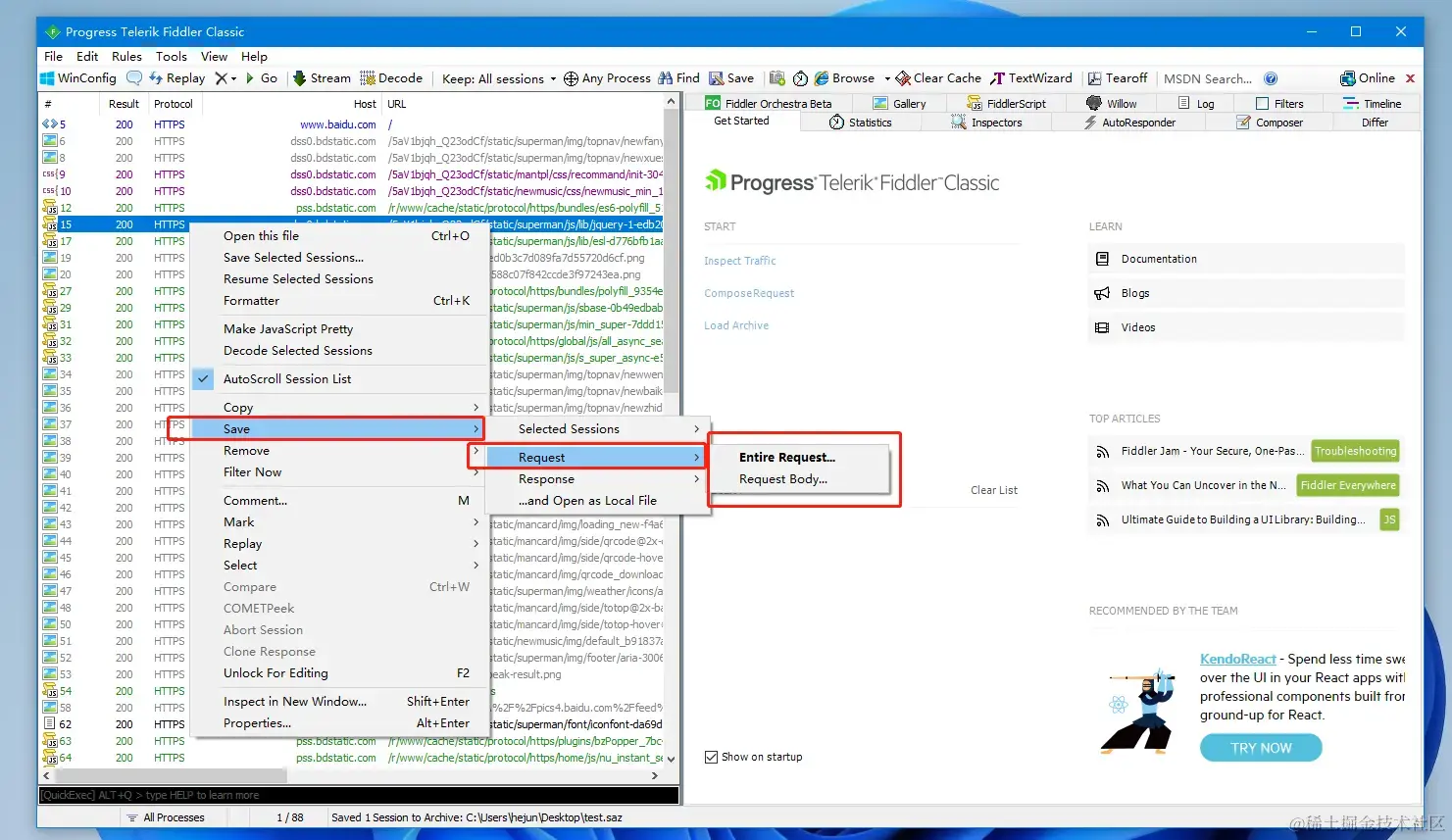Expand the Selected Sessions submenu
Image resolution: width=1452 pixels, height=840 pixels.
coord(596,429)
